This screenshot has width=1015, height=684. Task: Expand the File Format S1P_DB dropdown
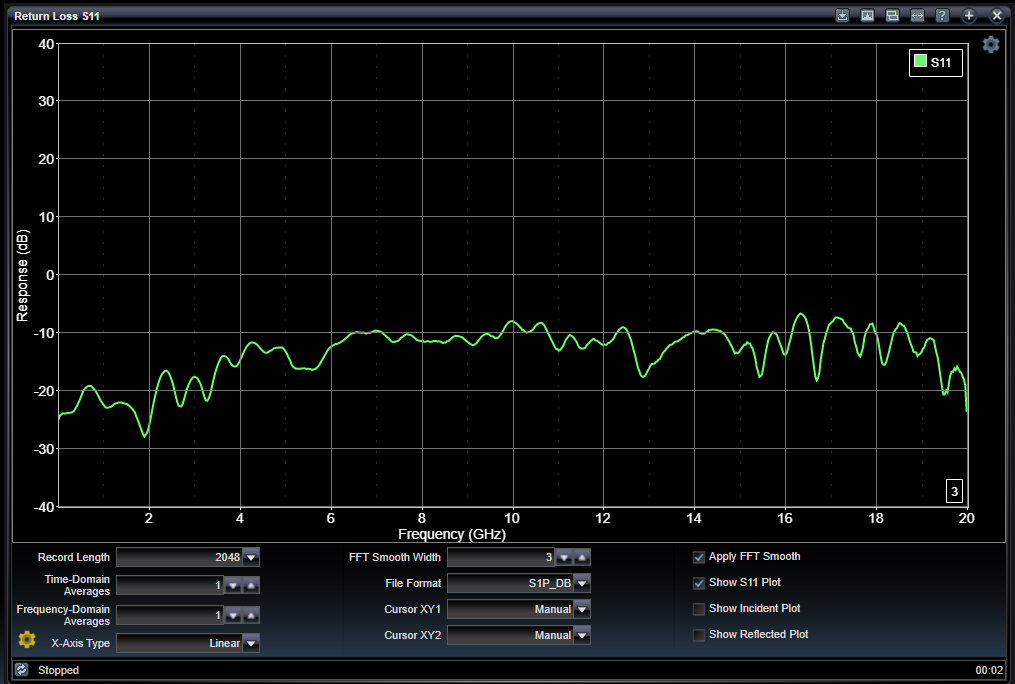coord(582,583)
